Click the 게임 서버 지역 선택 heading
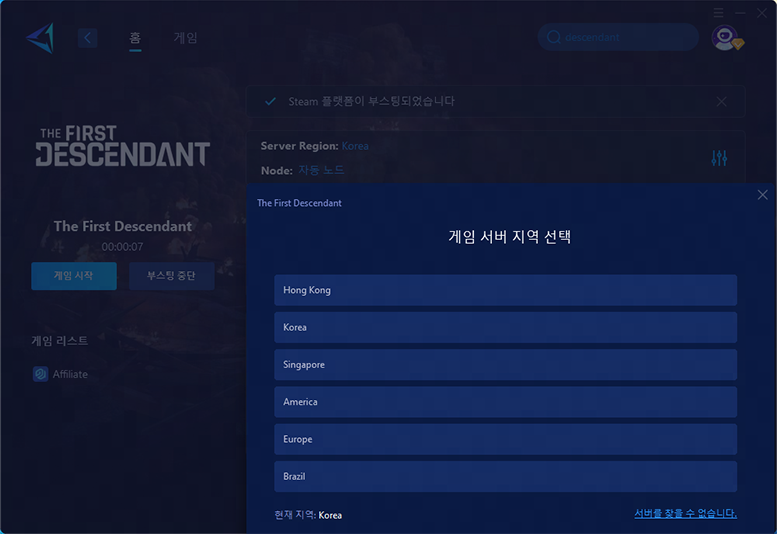Image resolution: width=777 pixels, height=534 pixels. point(509,237)
